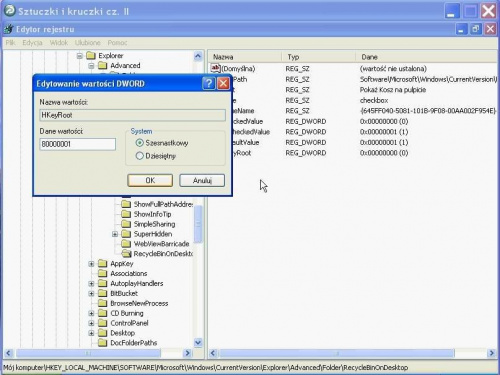Select the SuperHidden folder icon
Image resolution: width=500 pixels, height=375 pixels.
coord(126,234)
